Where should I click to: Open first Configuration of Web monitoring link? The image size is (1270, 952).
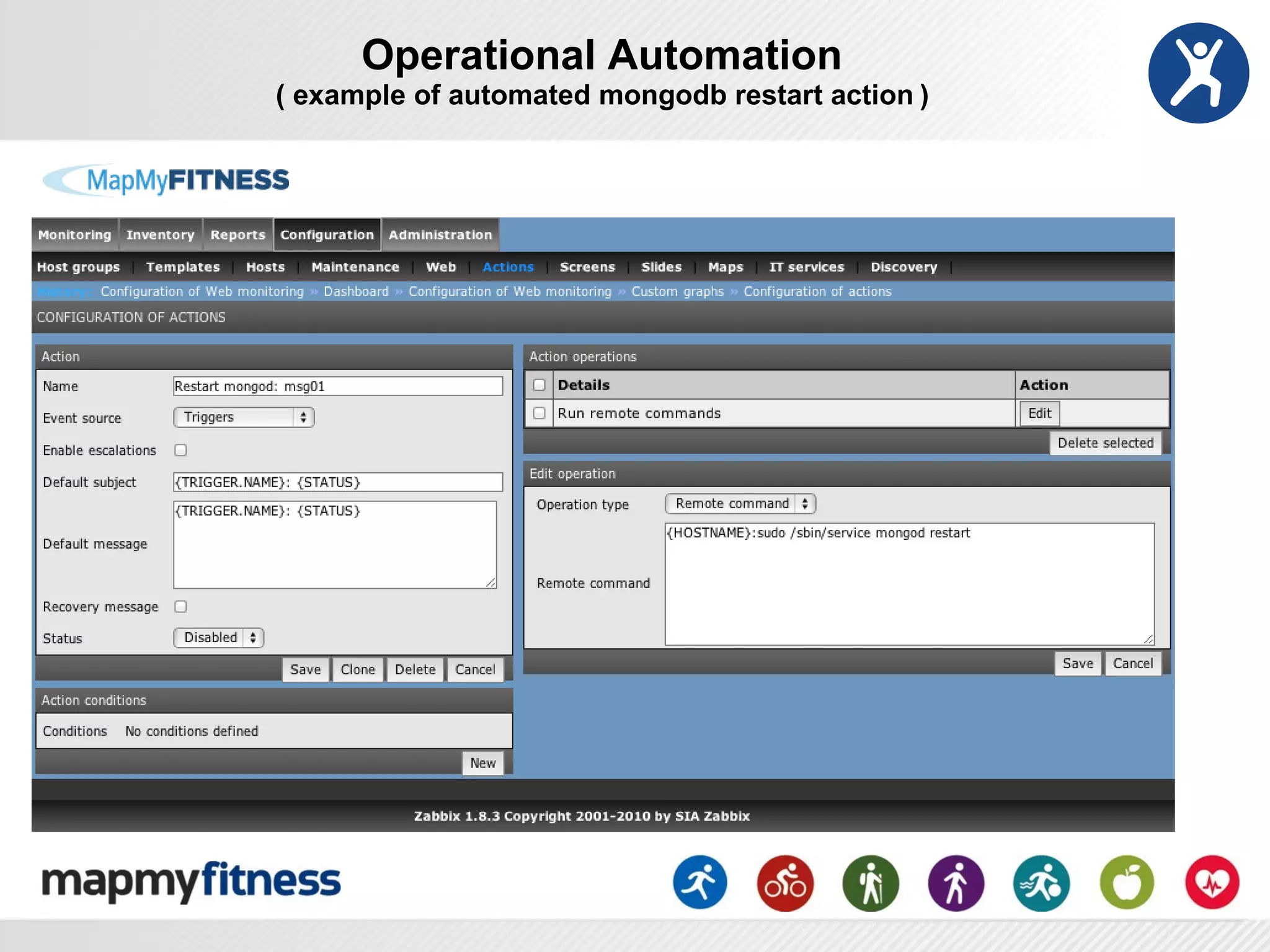(x=202, y=291)
